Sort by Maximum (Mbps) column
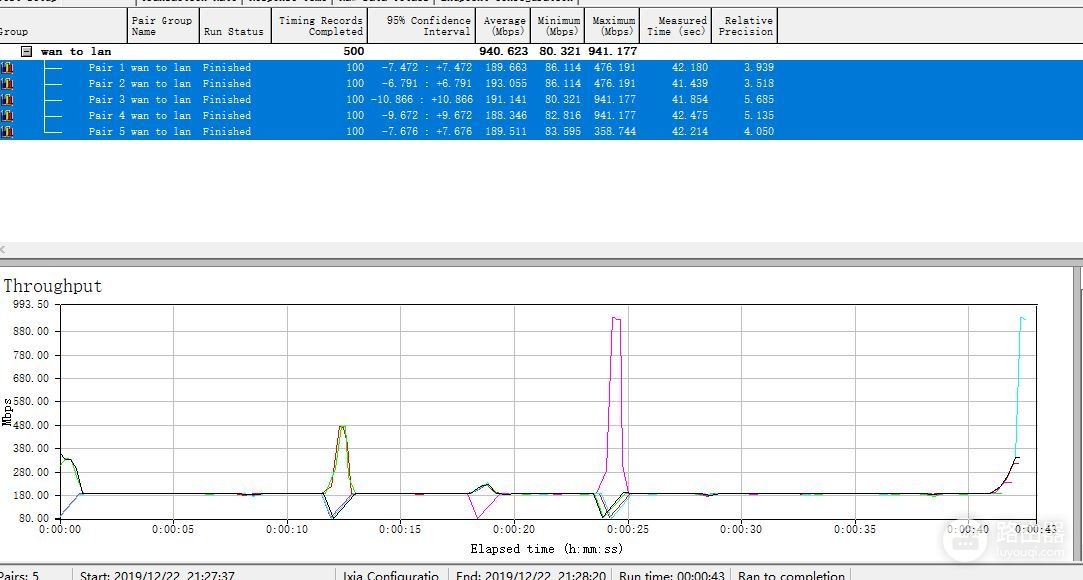This screenshot has width=1083, height=580. pos(613,26)
